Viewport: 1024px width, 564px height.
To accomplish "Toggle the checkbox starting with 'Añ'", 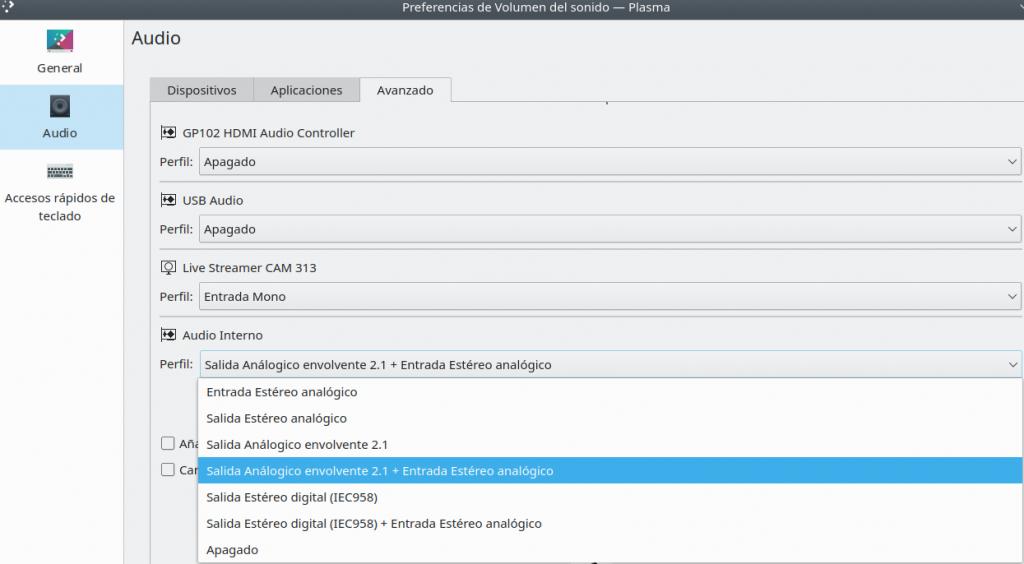I will click(168, 443).
